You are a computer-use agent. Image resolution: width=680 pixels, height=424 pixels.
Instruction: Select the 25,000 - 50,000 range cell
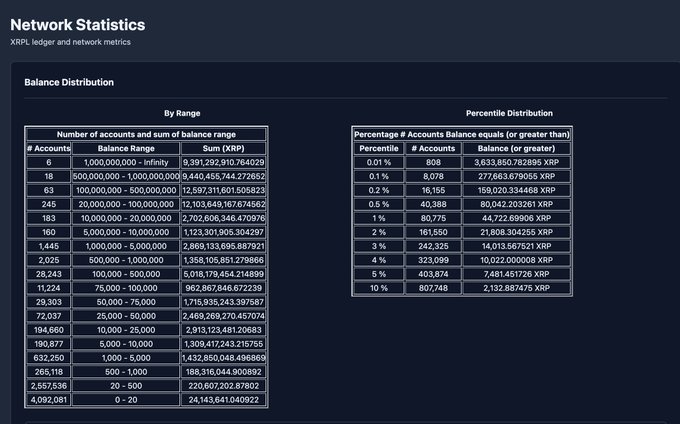click(126, 316)
